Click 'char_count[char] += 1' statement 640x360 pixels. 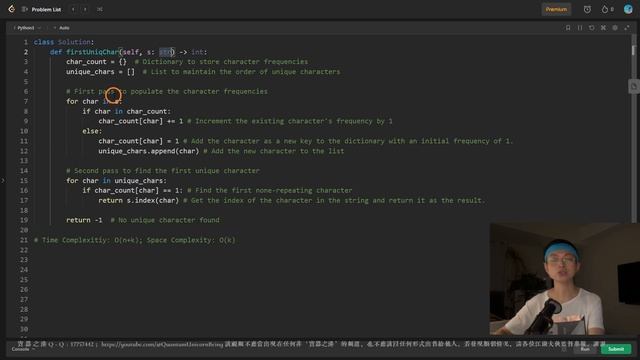[x=141, y=121]
